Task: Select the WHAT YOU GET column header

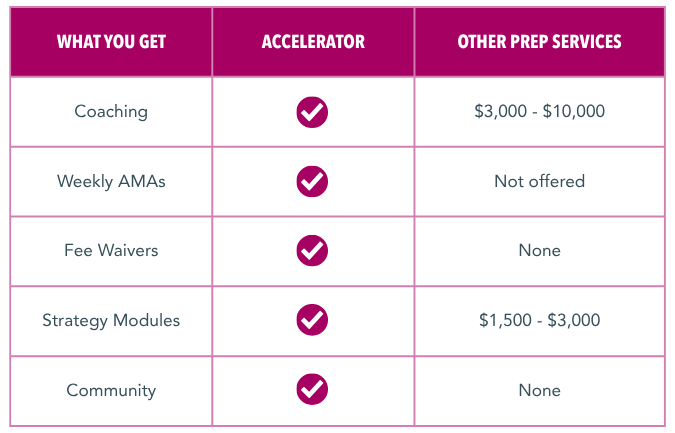Action: point(111,42)
